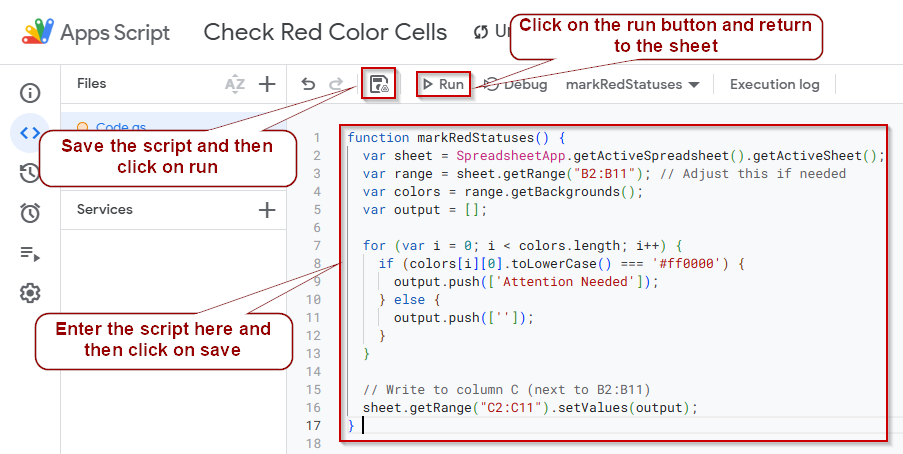Save the project with the disk icon
The image size is (903, 454).
click(379, 84)
